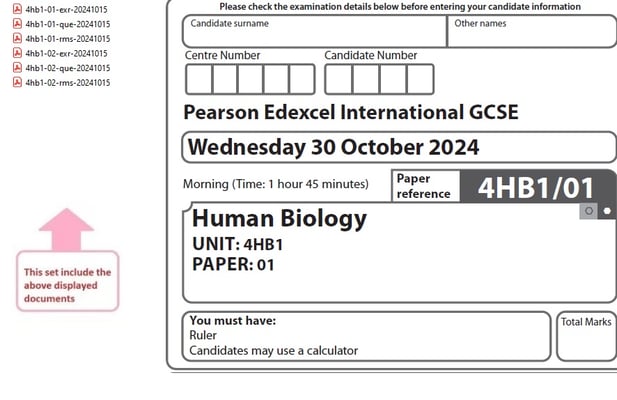Click the PDF icon beside 4hb1-02-rms-20241015
This screenshot has width=617, height=400.
click(x=17, y=83)
